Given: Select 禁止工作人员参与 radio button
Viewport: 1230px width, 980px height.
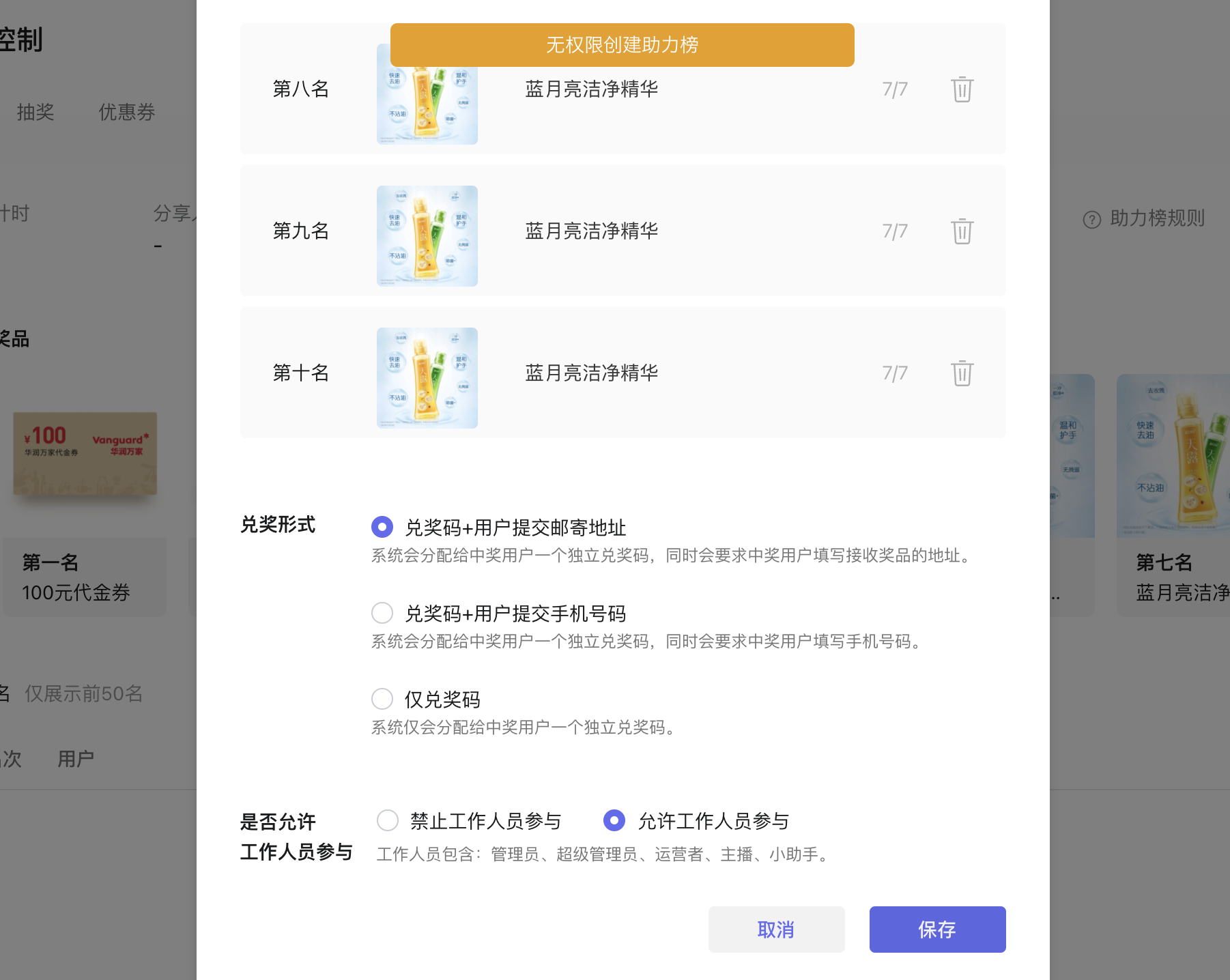Looking at the screenshot, I should pos(388,820).
